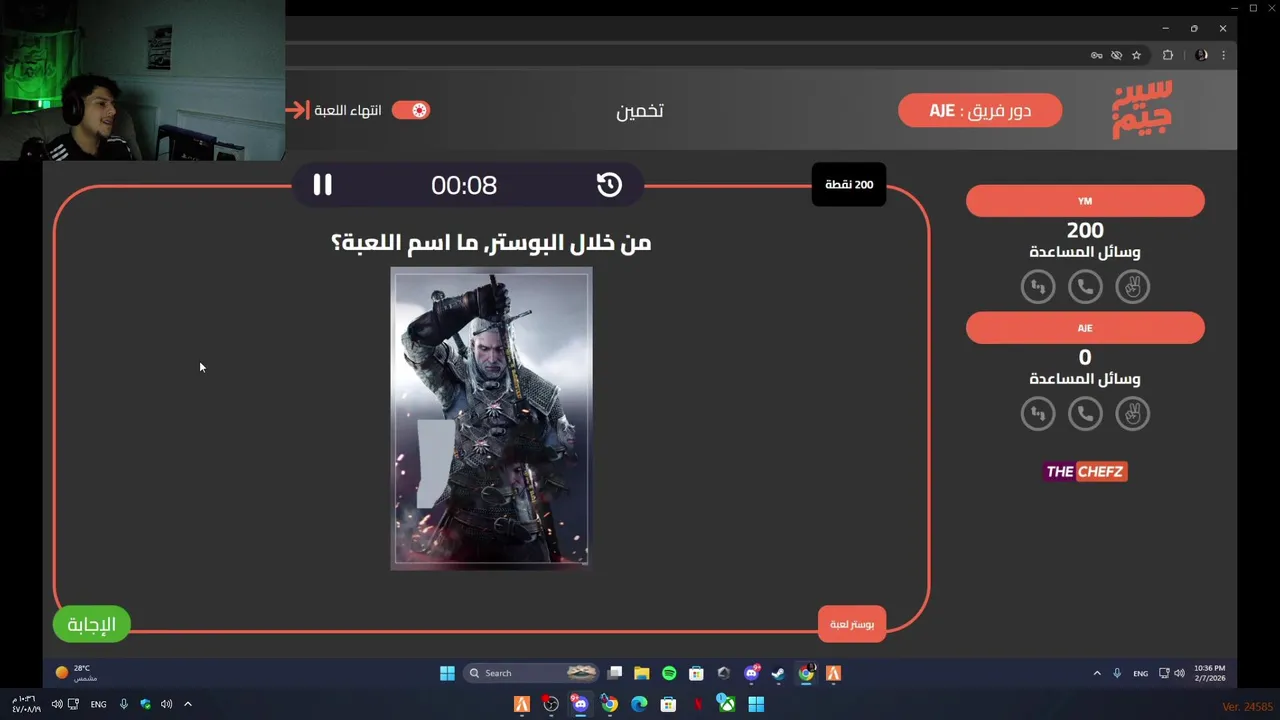Open Chrome extensions puzzle icon
This screenshot has height=720, width=1280.
1167,55
